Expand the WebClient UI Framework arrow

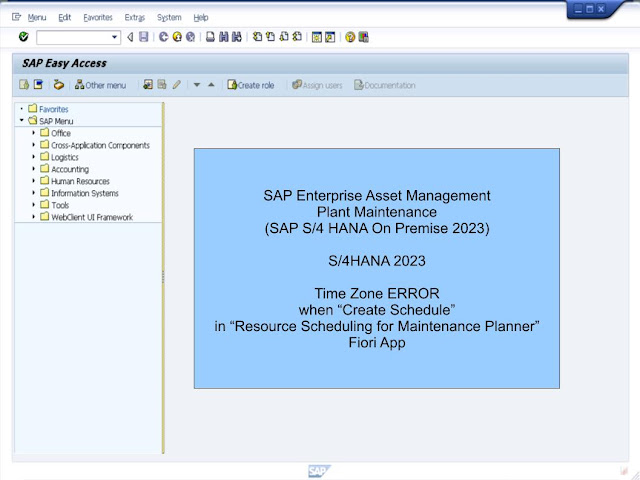tap(33, 217)
